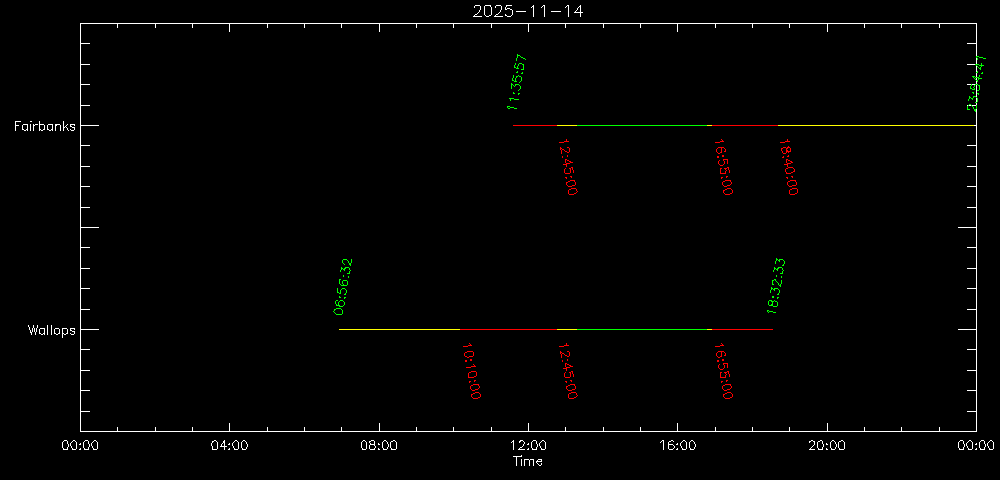This screenshot has height=480, width=1000.
Task: Click the red 18:40:00 marker label
Action: pyautogui.click(x=789, y=167)
